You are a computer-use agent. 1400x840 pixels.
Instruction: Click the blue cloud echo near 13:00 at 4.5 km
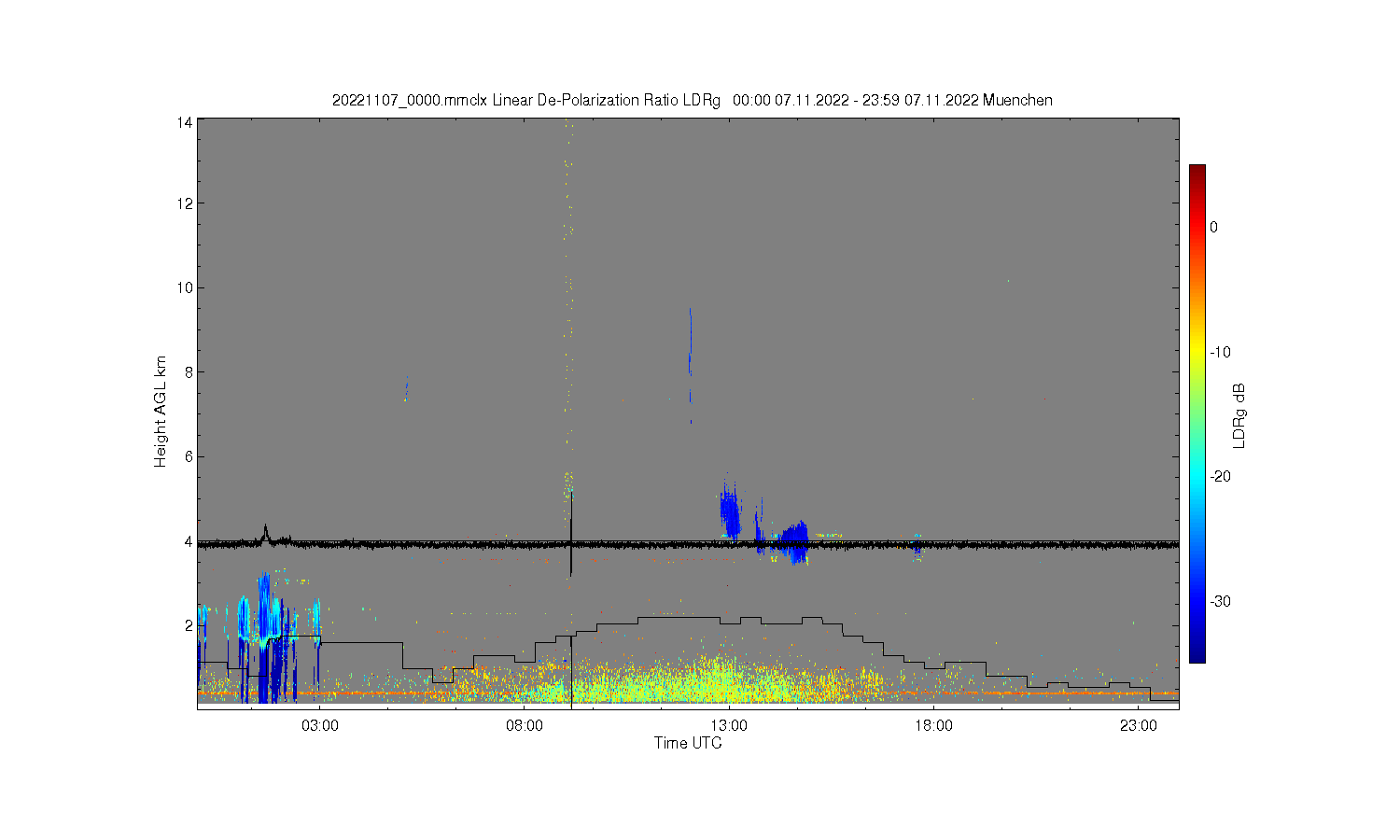tap(730, 511)
